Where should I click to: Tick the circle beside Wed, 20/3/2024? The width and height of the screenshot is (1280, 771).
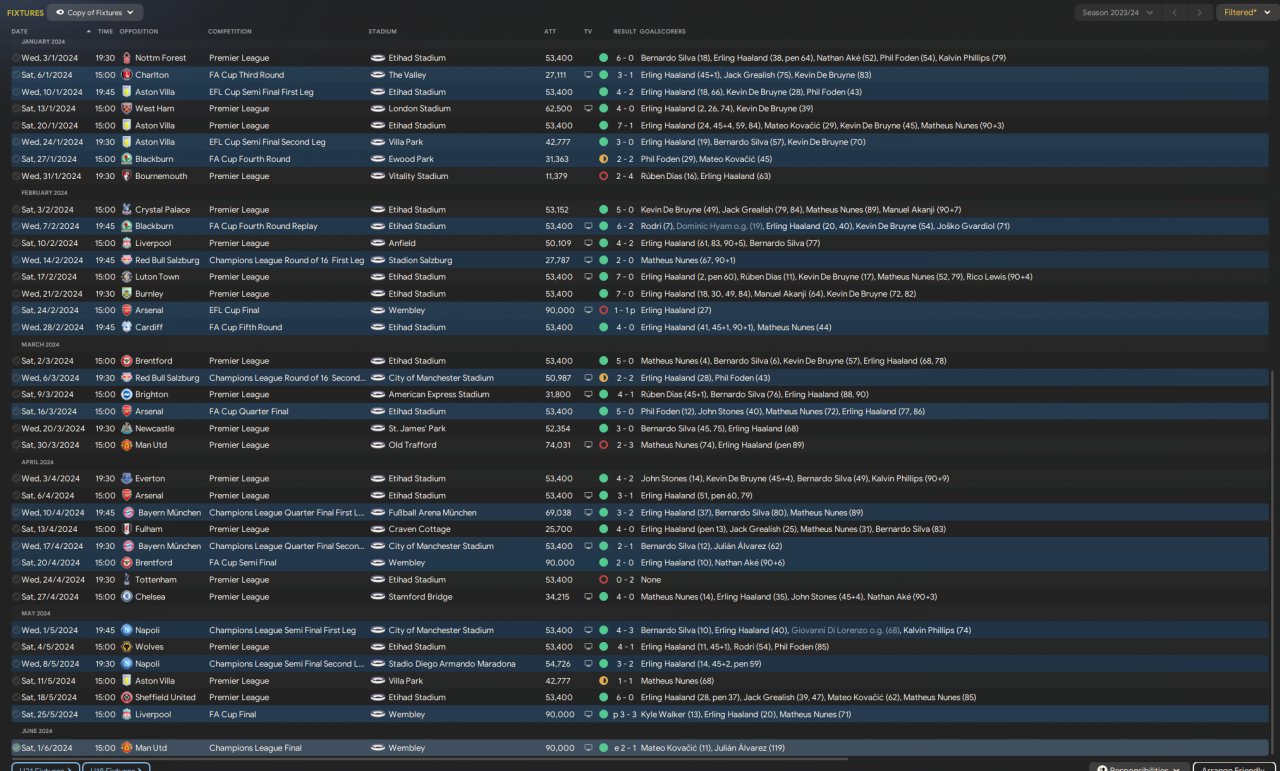point(16,428)
